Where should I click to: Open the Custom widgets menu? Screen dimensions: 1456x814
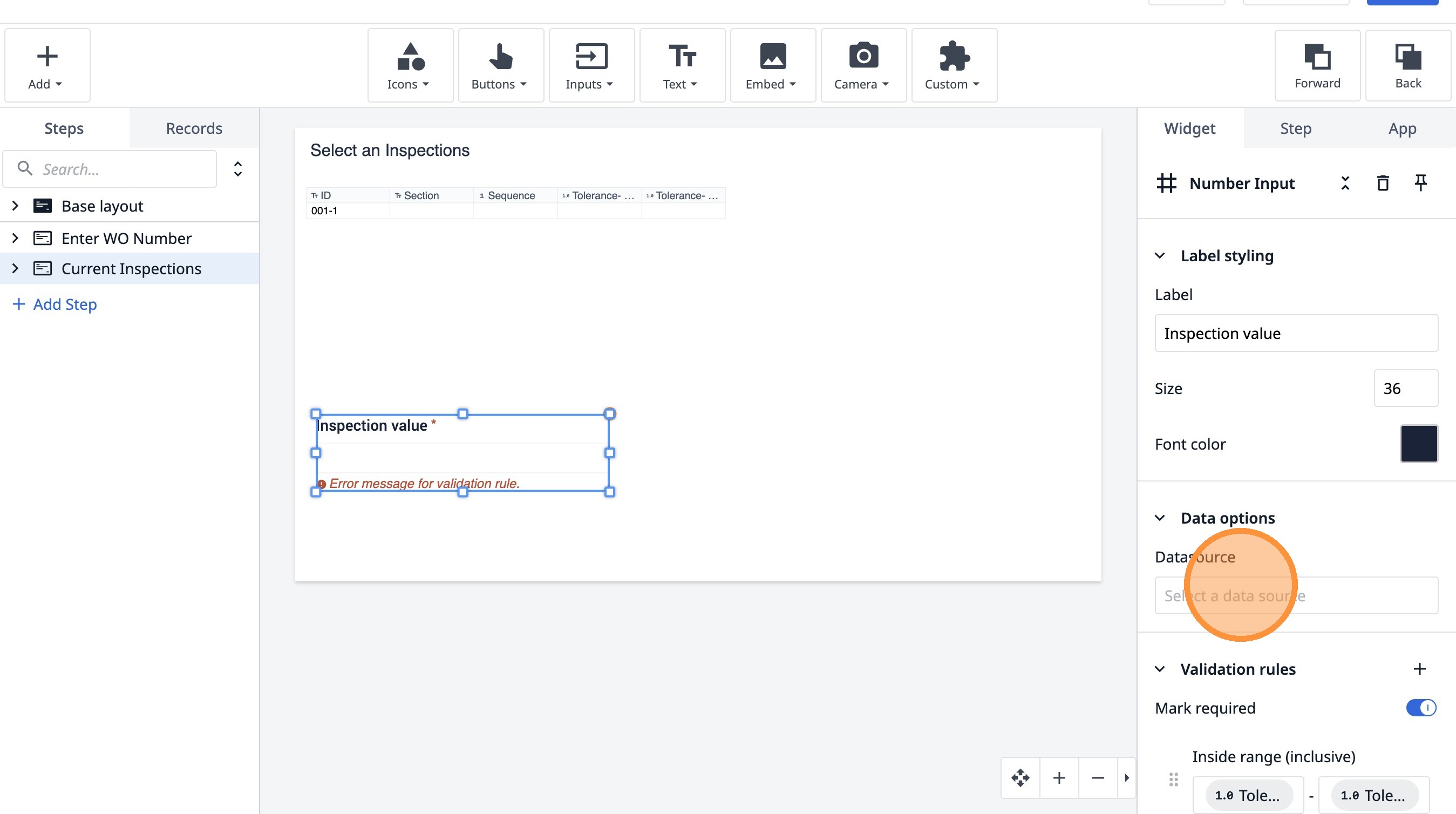coord(954,65)
